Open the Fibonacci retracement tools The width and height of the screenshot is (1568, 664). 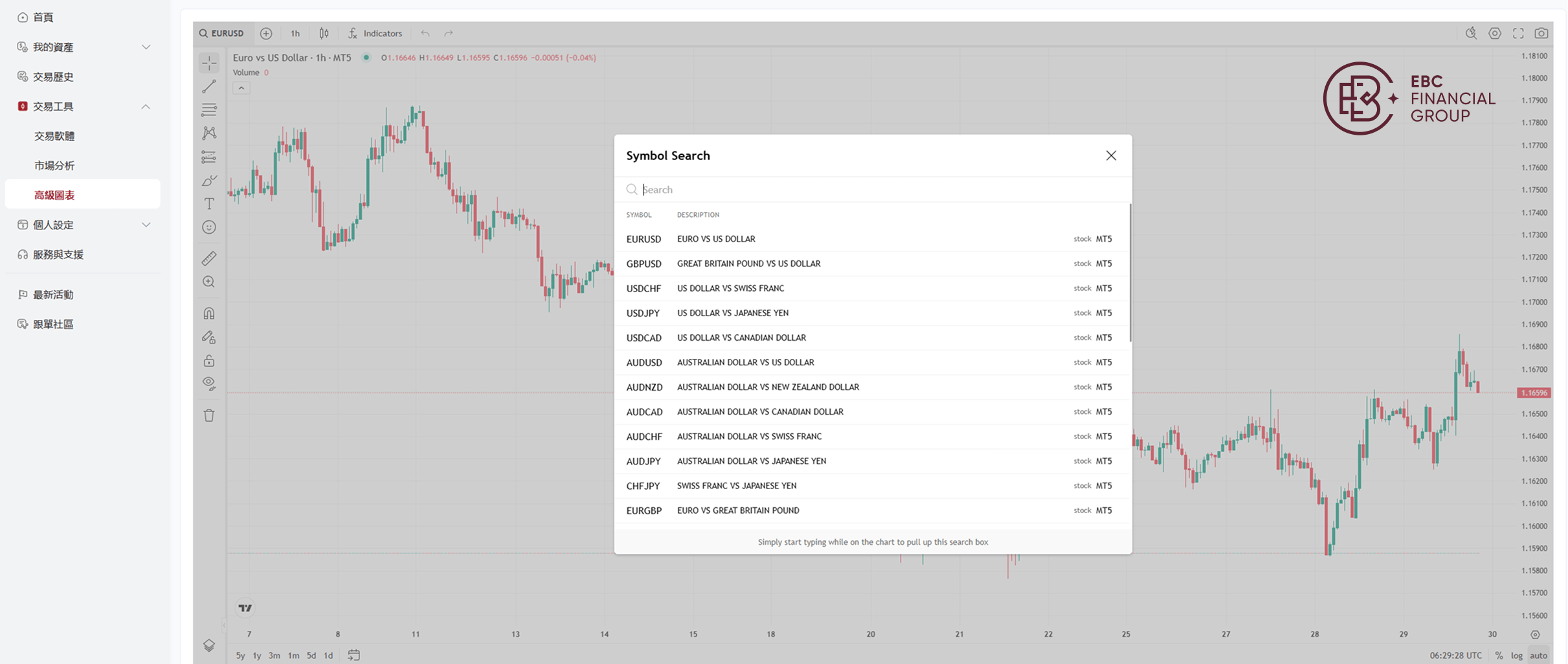(209, 109)
